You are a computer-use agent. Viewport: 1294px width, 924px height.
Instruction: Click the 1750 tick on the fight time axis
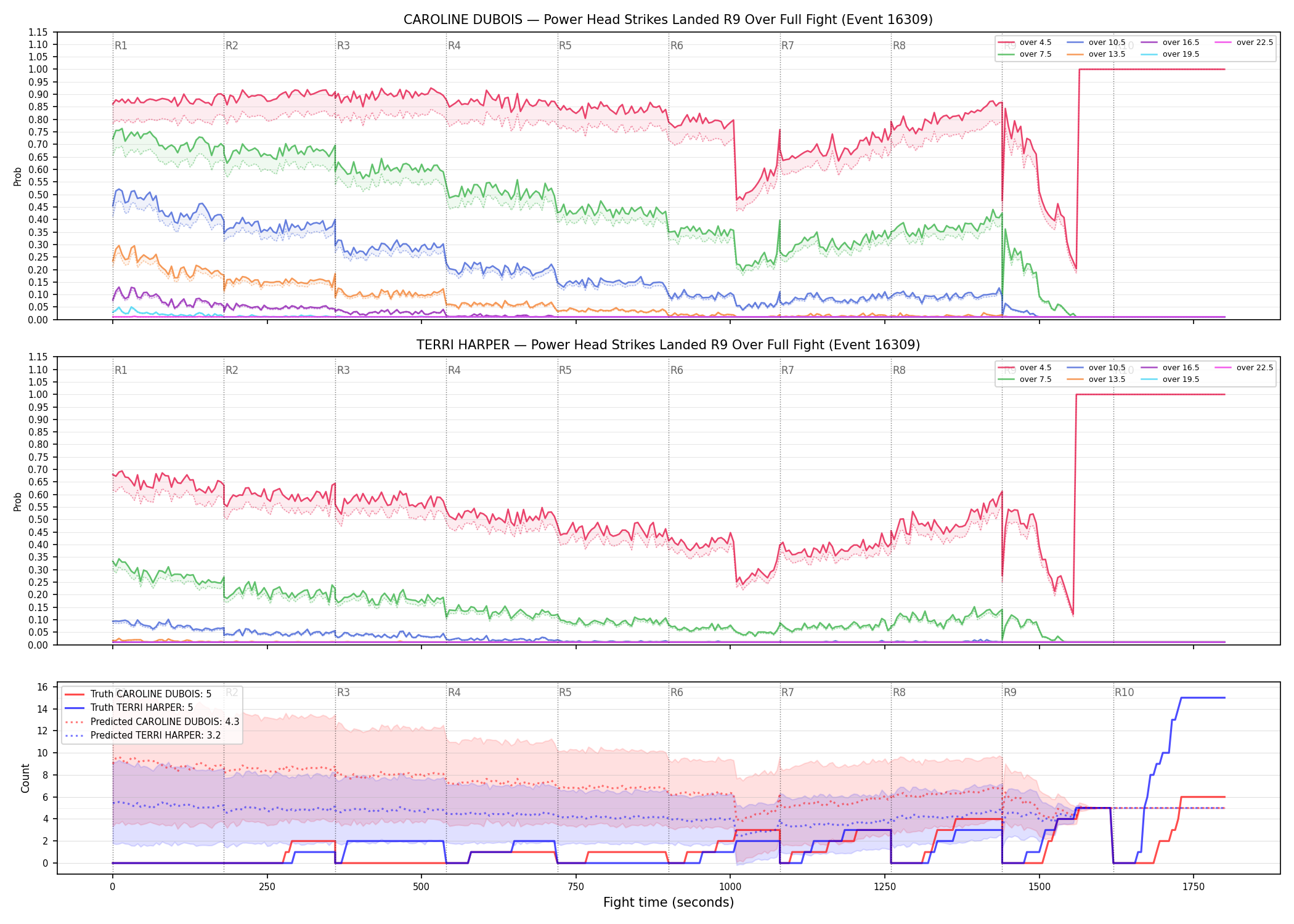(x=1194, y=887)
